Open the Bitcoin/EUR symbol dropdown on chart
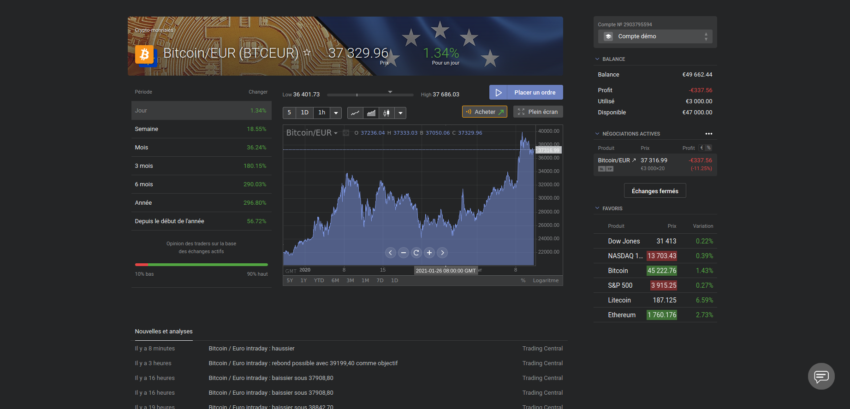Viewport: 850px width, 409px height. pyautogui.click(x=312, y=133)
